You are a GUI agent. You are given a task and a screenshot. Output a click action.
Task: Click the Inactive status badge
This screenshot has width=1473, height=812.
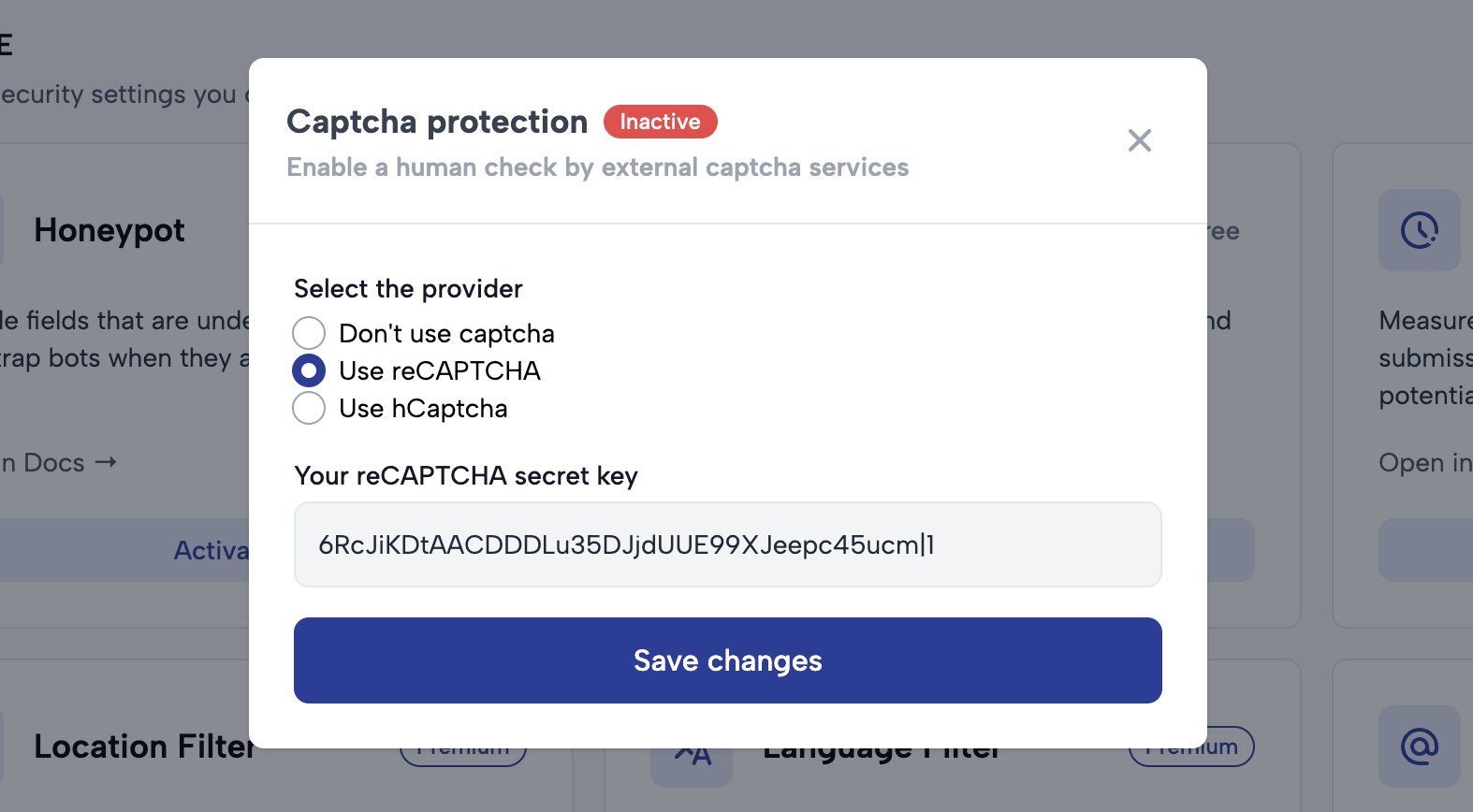[660, 122]
